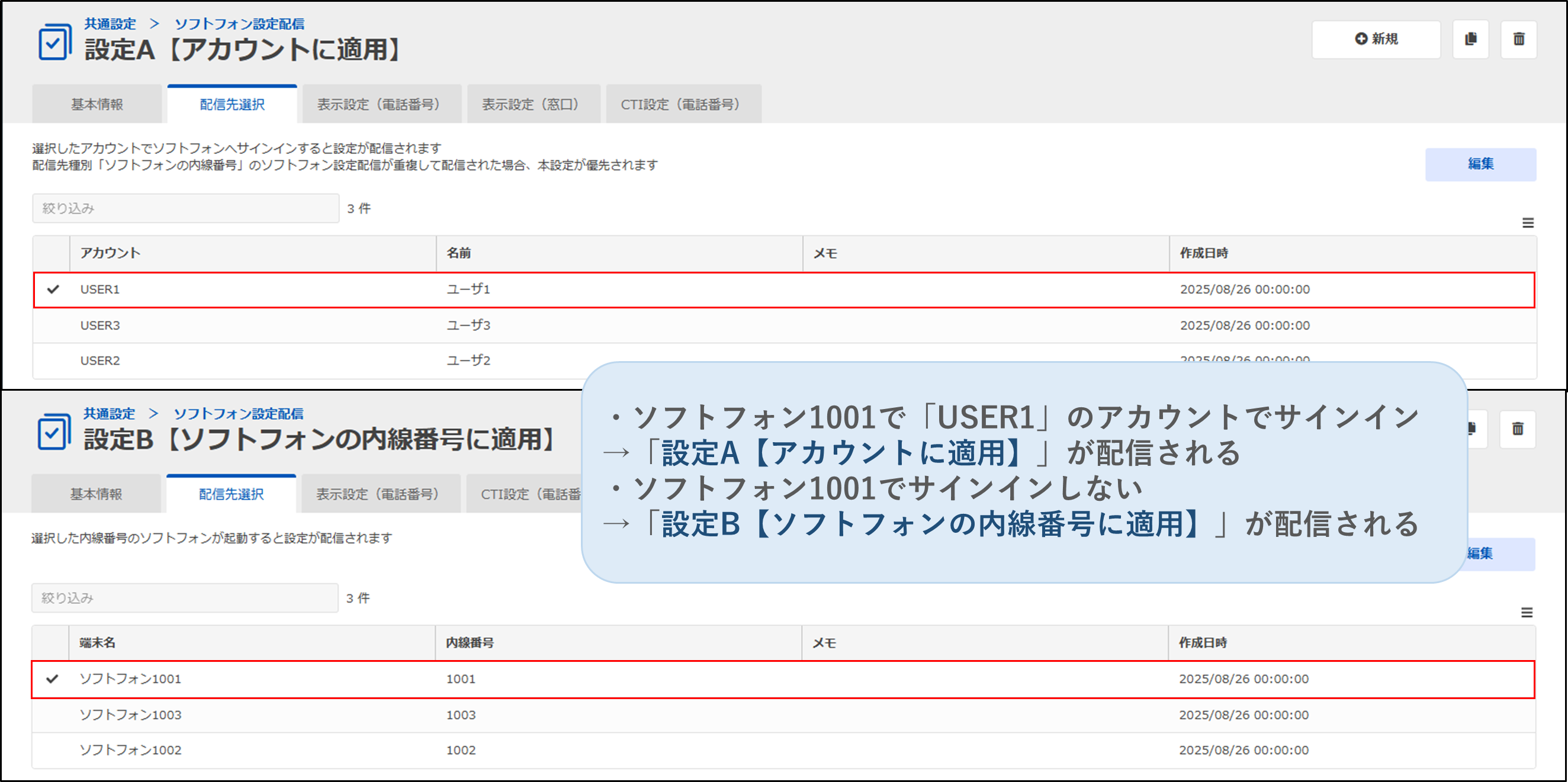The width and height of the screenshot is (1568, 782).
Task: Sort by the 内線番号 column header
Action: pyautogui.click(x=470, y=643)
